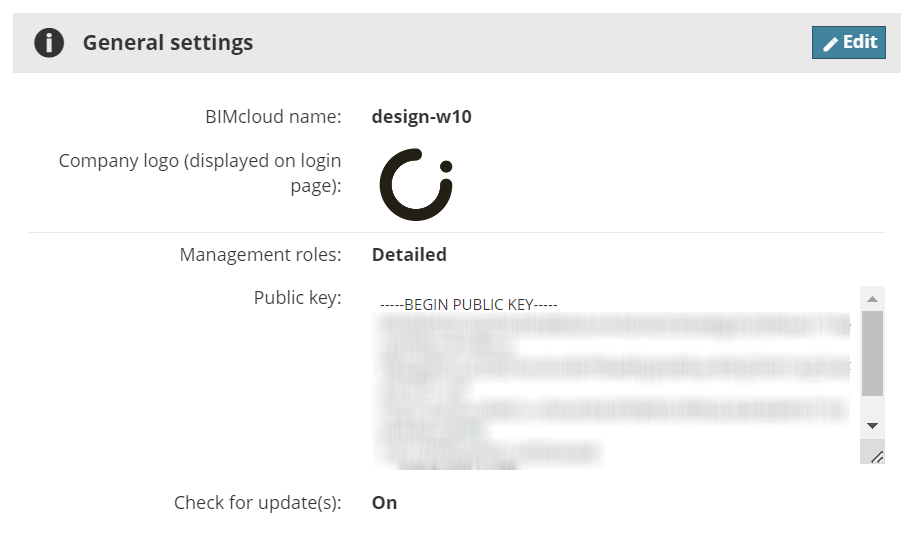The image size is (907, 555).
Task: Click the BEGIN PUBLIC KEY line
Action: [x=468, y=304]
